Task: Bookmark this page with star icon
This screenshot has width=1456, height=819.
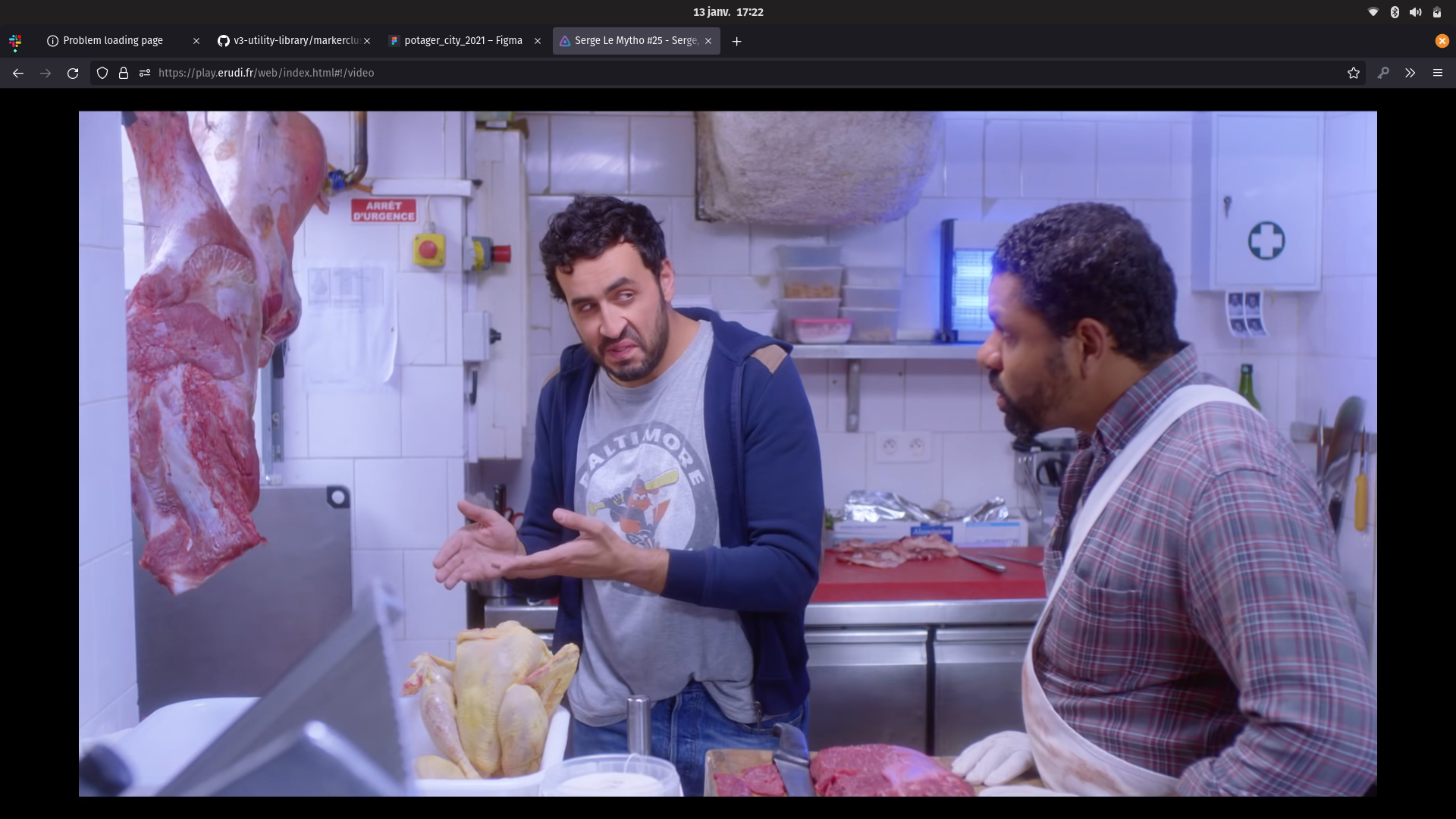Action: point(1353,73)
